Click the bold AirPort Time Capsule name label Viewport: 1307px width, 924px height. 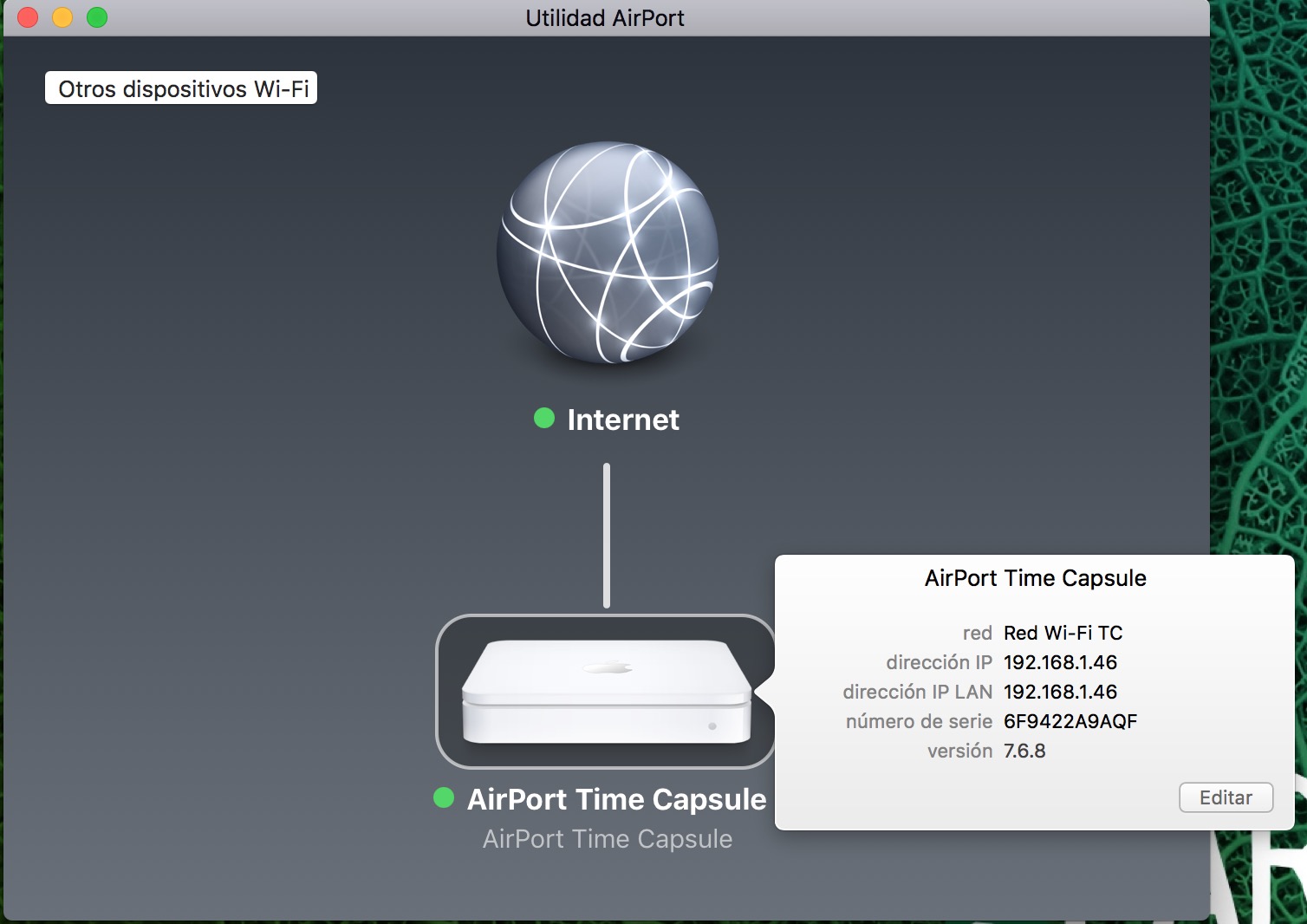point(616,799)
